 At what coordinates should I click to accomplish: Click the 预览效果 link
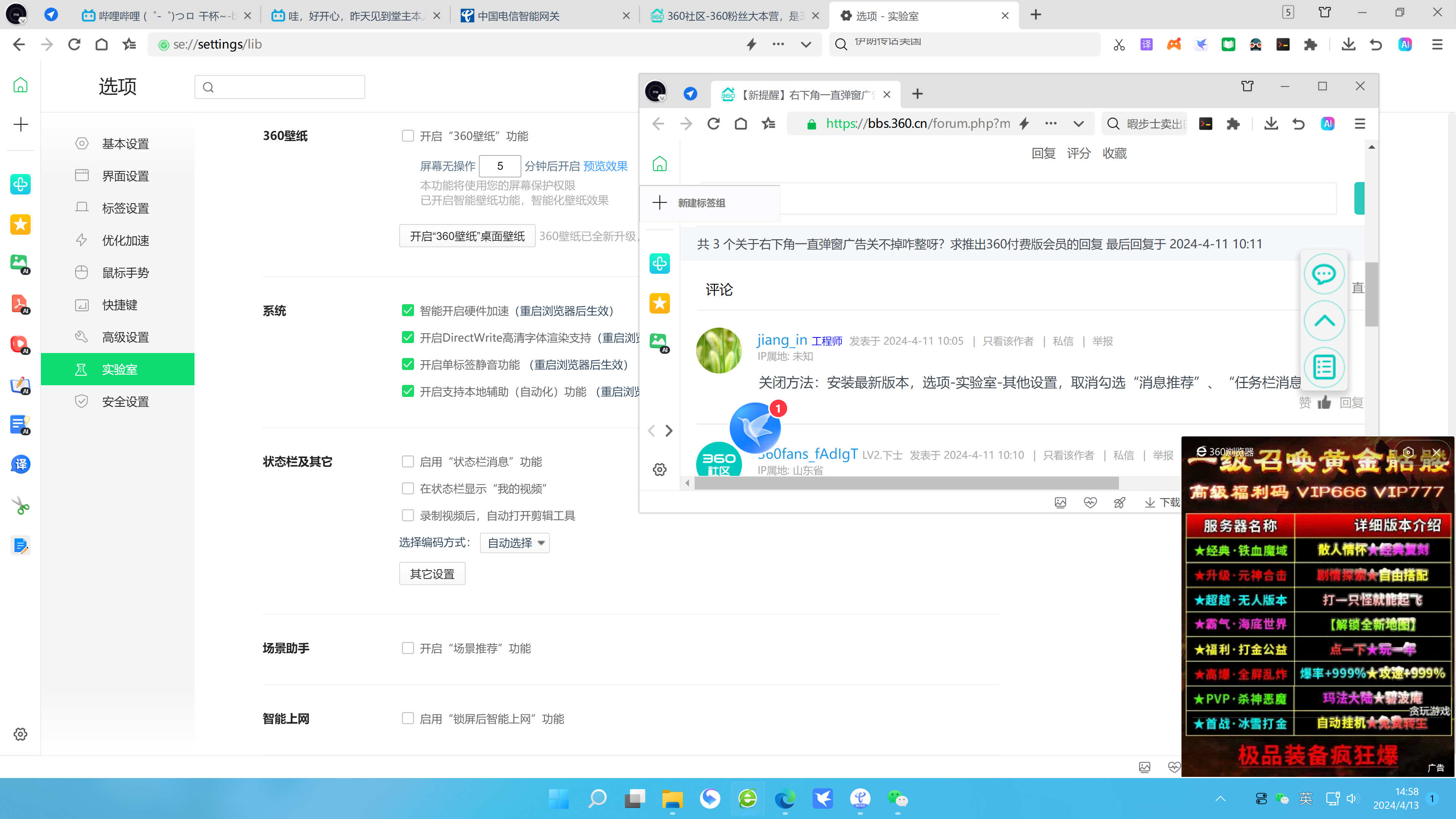point(606,166)
